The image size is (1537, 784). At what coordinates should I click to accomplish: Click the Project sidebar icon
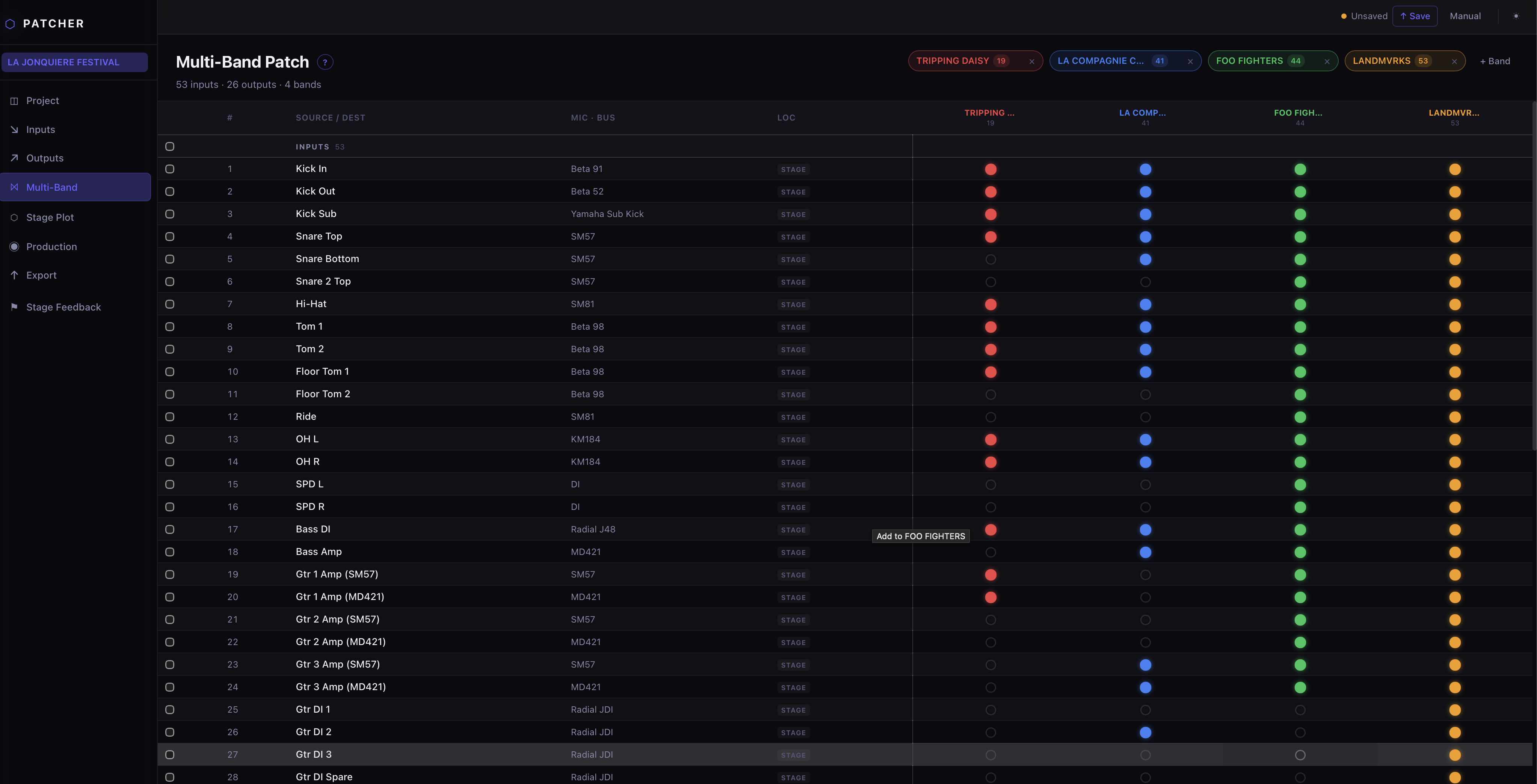tap(14, 101)
